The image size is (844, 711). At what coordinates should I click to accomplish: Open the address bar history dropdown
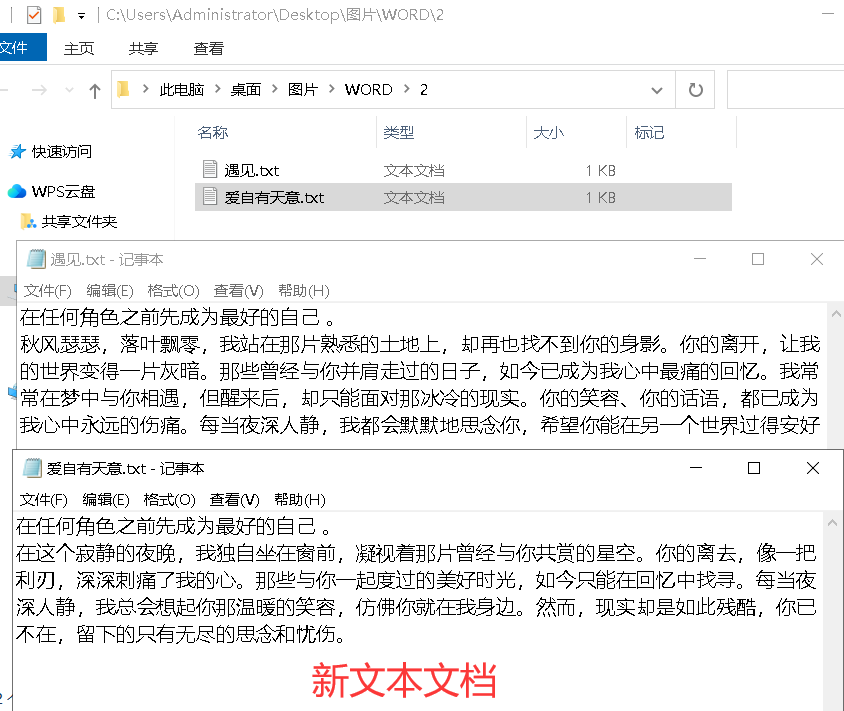coord(657,90)
